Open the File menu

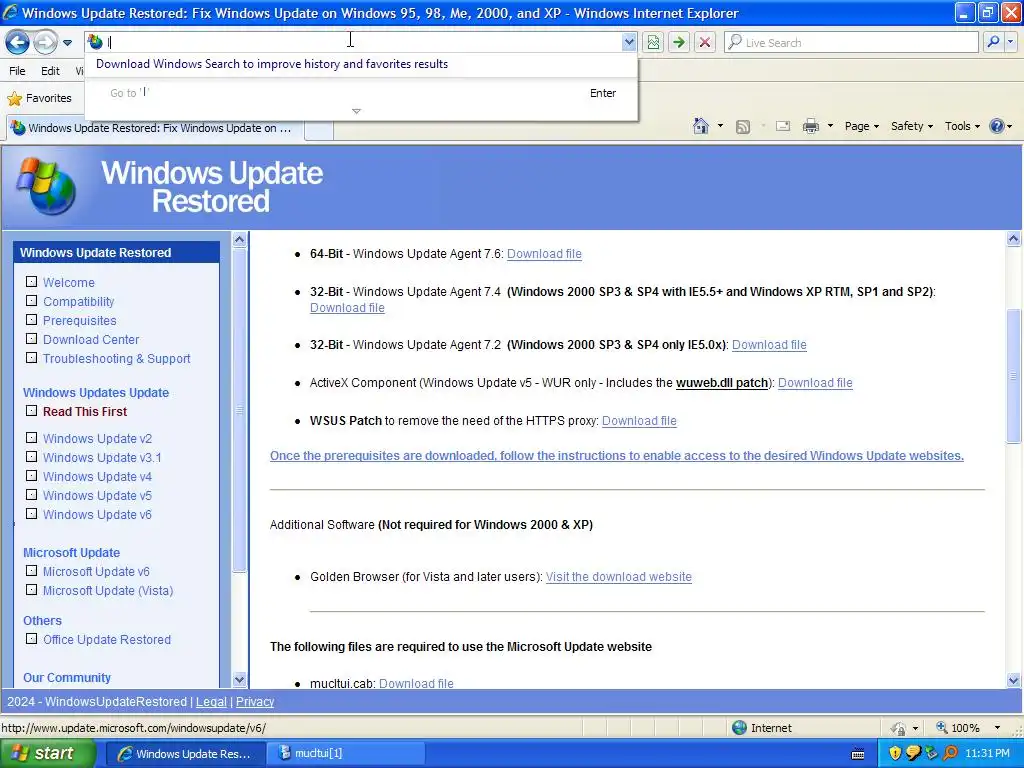(18, 71)
